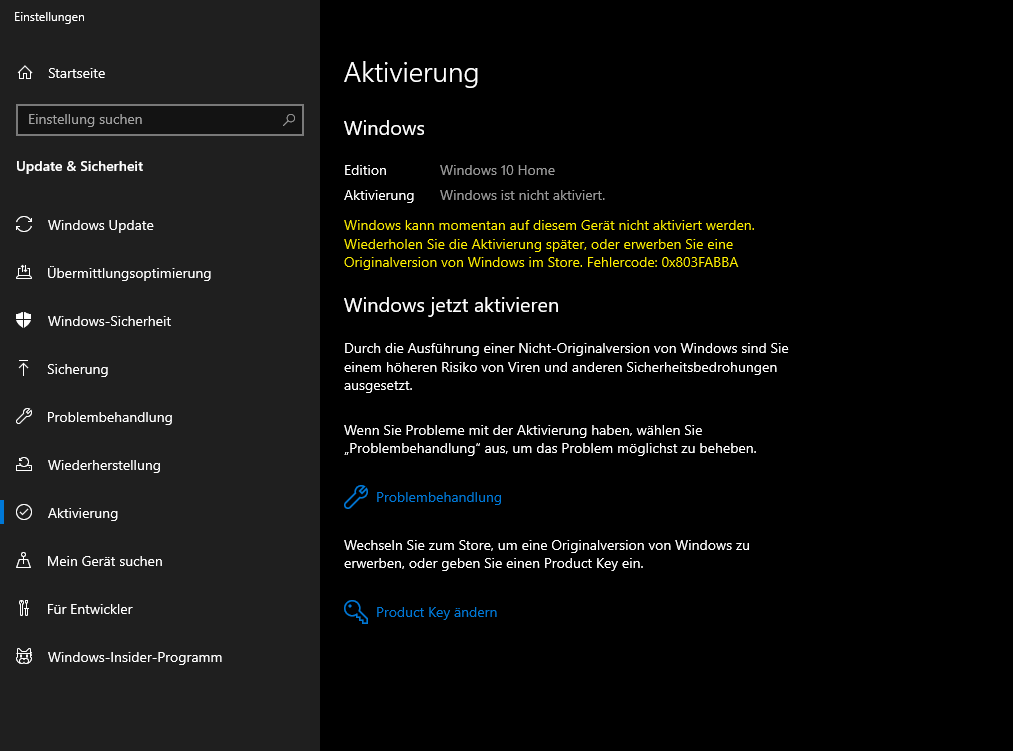Click the 'Windows ist nicht aktiviert.' status text
Viewport: 1013px width, 751px height.
click(x=523, y=195)
